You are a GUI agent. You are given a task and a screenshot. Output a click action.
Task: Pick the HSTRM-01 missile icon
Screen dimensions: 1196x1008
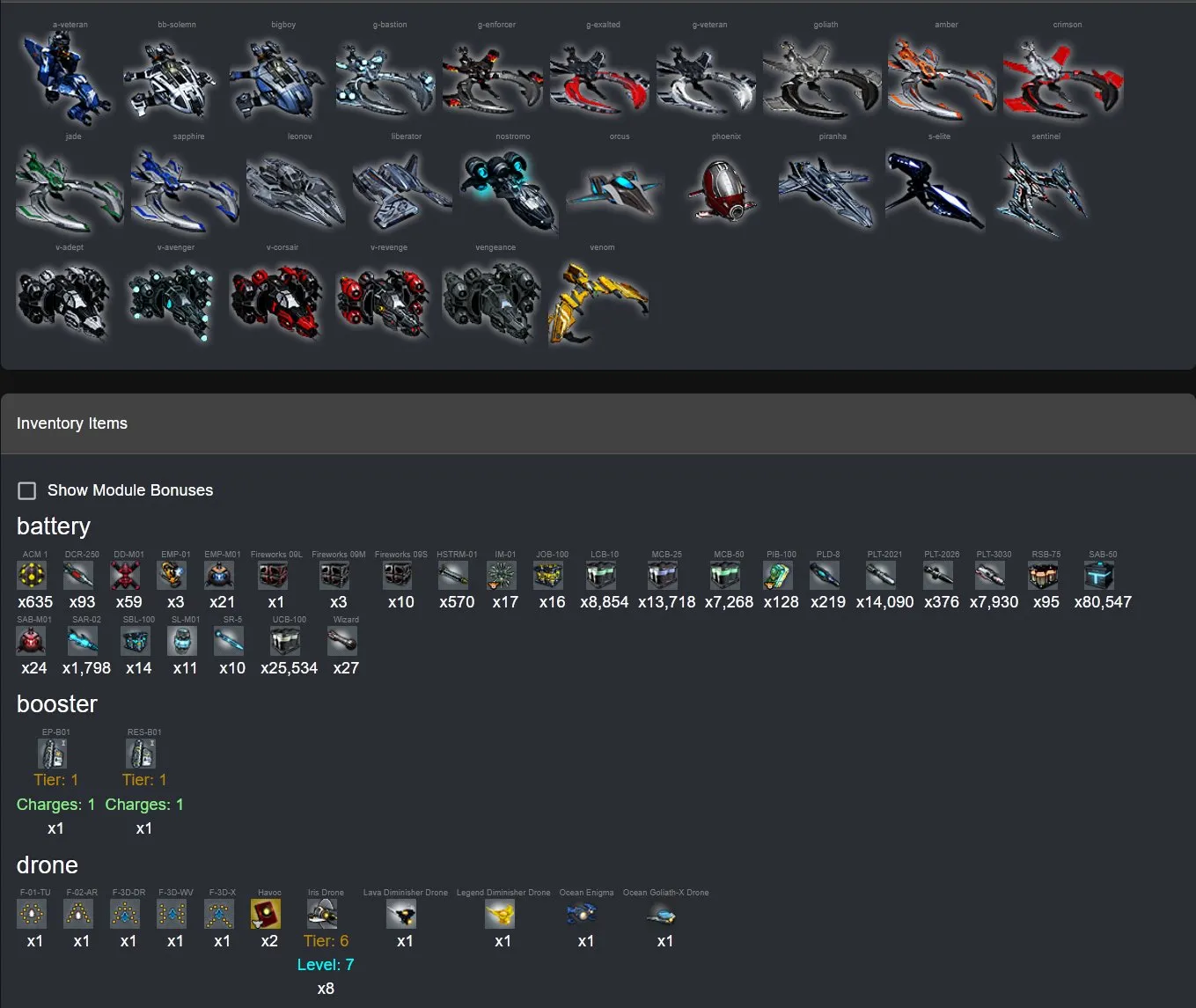tap(454, 576)
